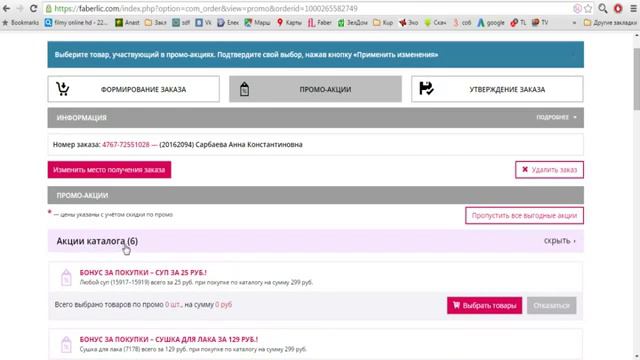Switch to the Формирование заказа step

tap(133, 89)
